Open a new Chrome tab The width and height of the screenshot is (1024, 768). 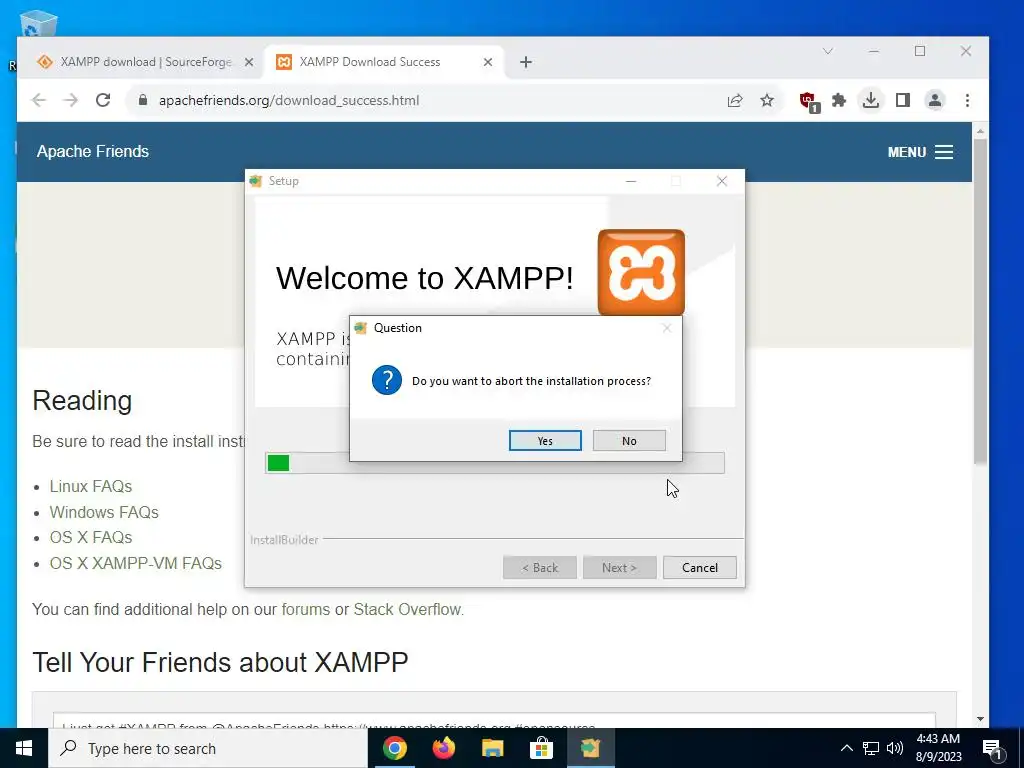526,62
